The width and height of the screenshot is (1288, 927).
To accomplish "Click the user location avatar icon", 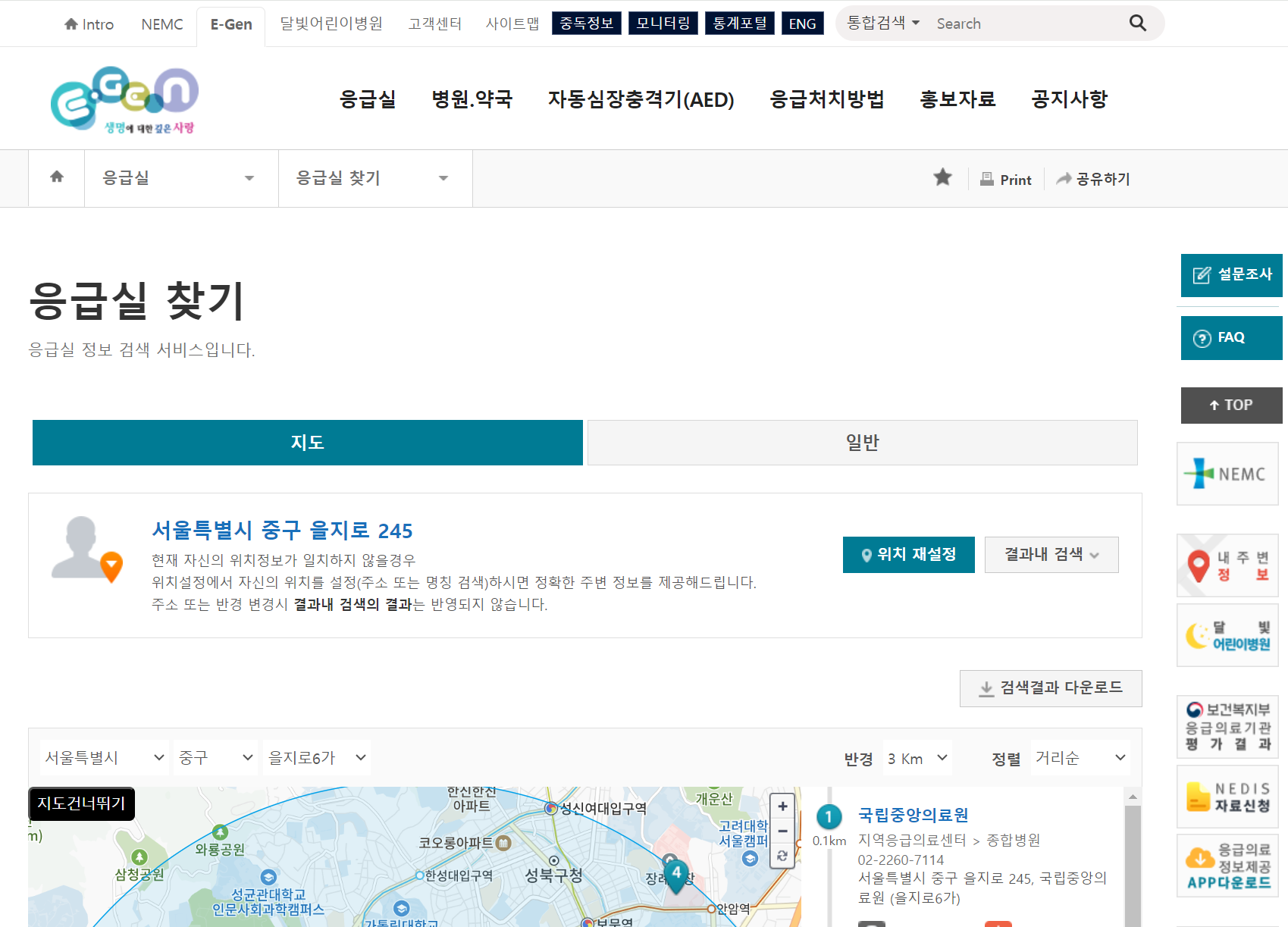I will [x=86, y=550].
